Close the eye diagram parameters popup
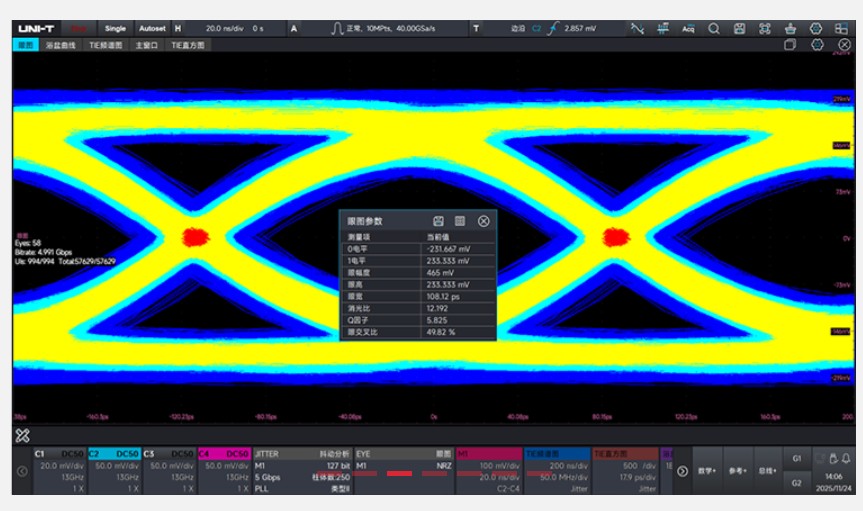Screen dimensions: 863x511 pyautogui.click(x=483, y=221)
